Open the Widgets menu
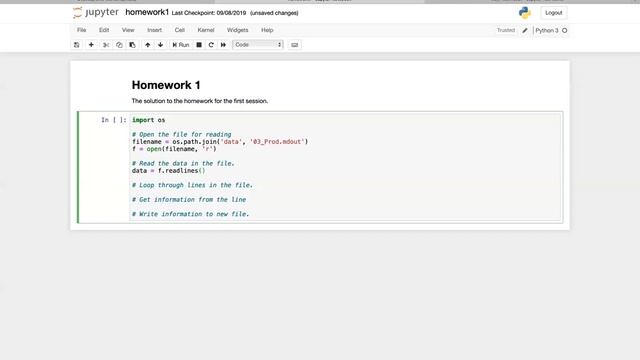 point(237,30)
